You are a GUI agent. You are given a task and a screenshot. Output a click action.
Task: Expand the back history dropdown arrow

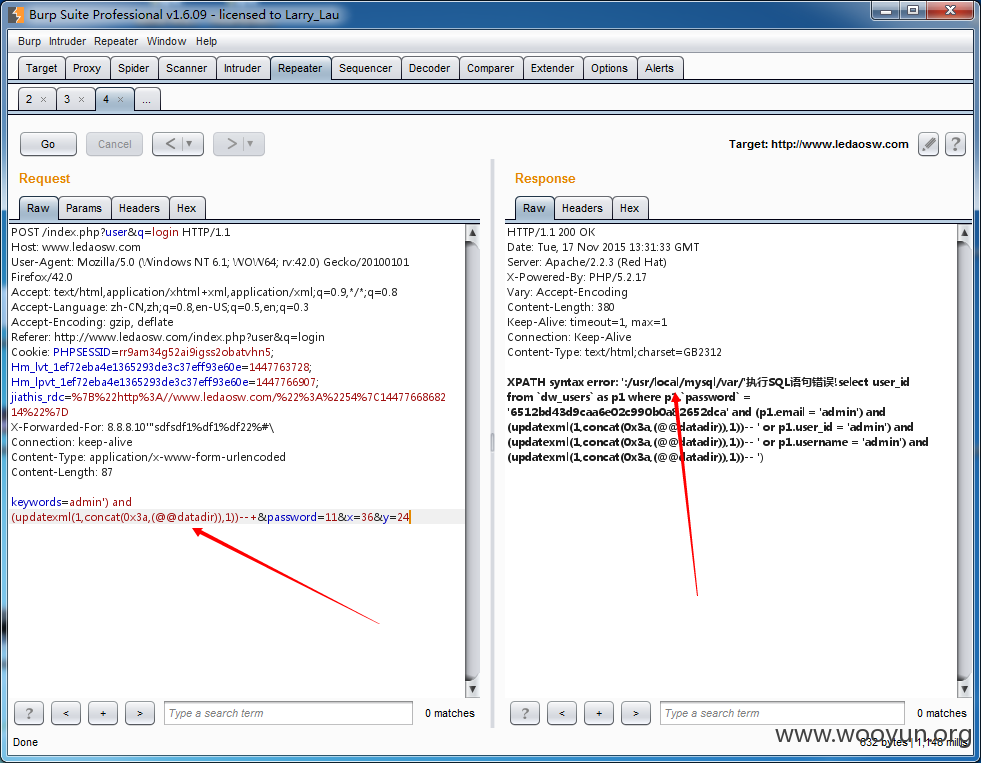click(x=190, y=144)
